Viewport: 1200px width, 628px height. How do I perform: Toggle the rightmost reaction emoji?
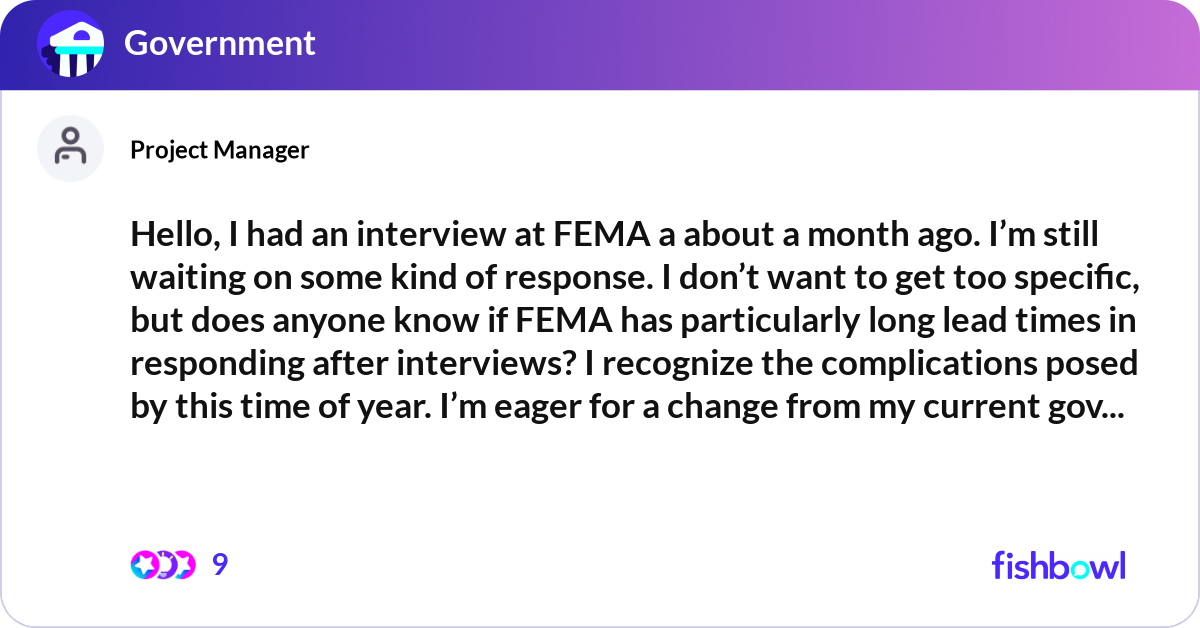coord(184,564)
